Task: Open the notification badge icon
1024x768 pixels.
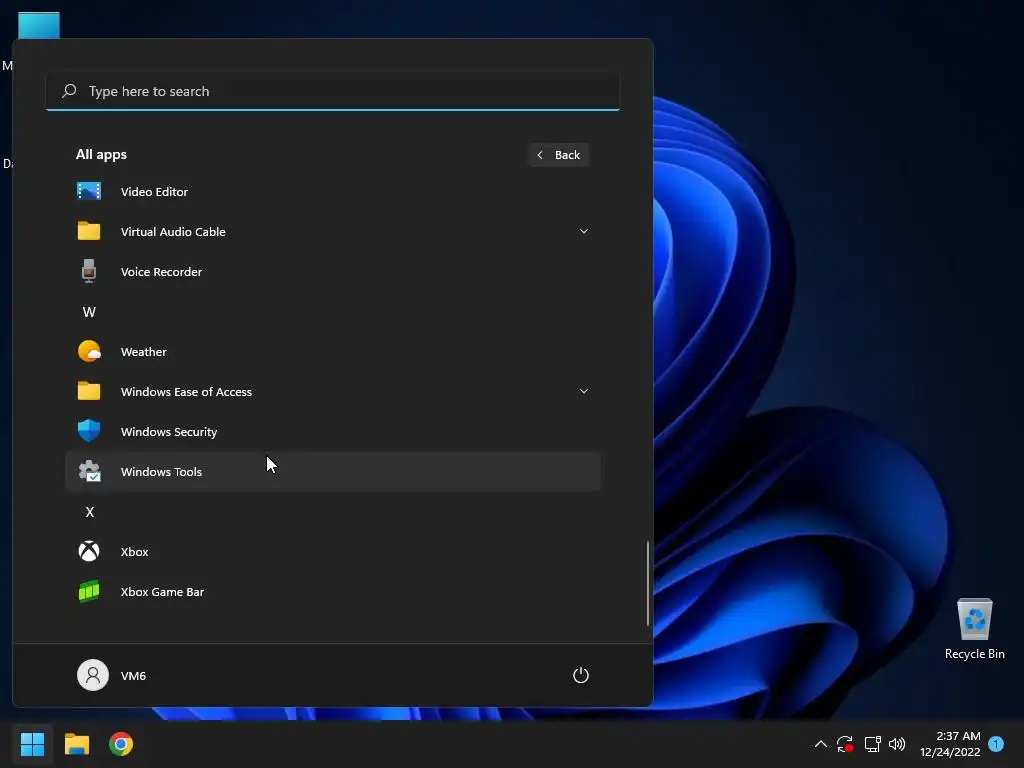Action: coord(996,744)
